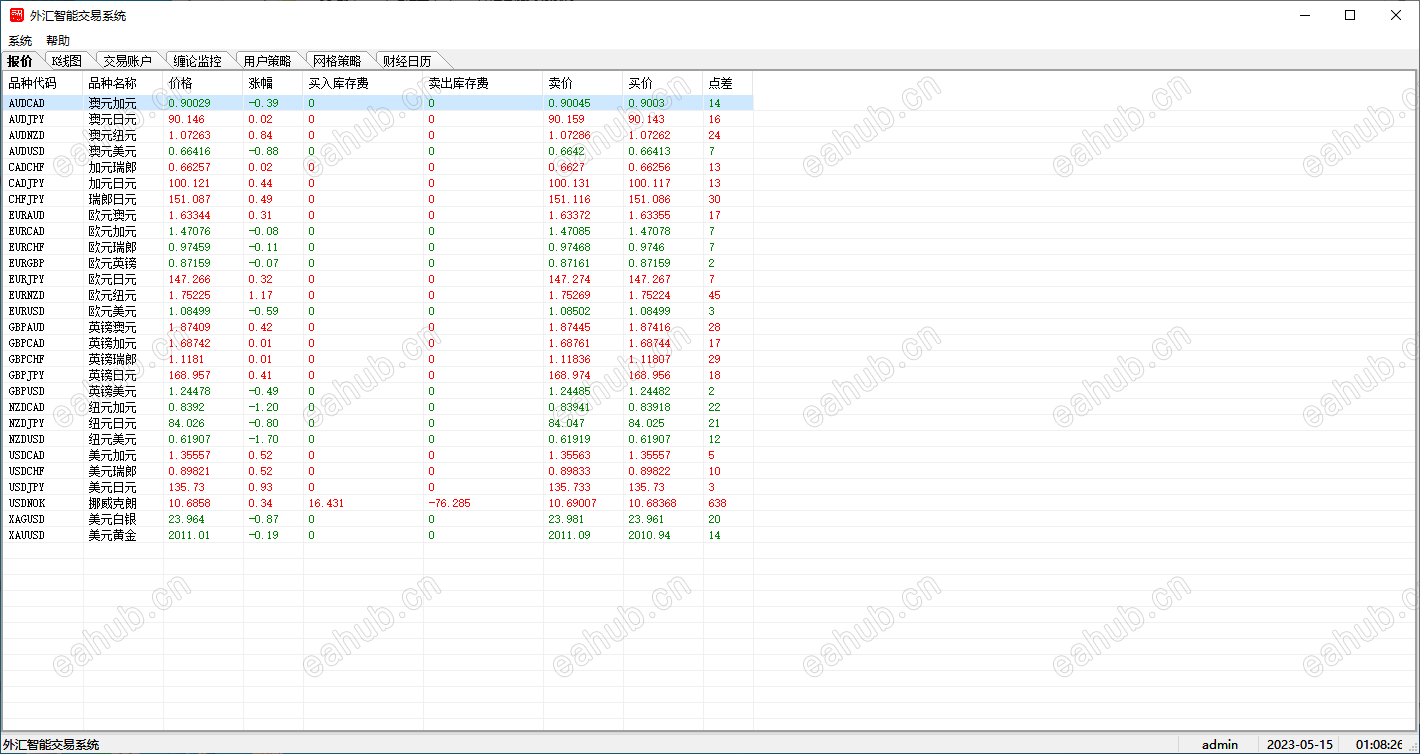Click the 买入库存费 column header
Screen dimensions: 1420x754
pyautogui.click(x=363, y=84)
